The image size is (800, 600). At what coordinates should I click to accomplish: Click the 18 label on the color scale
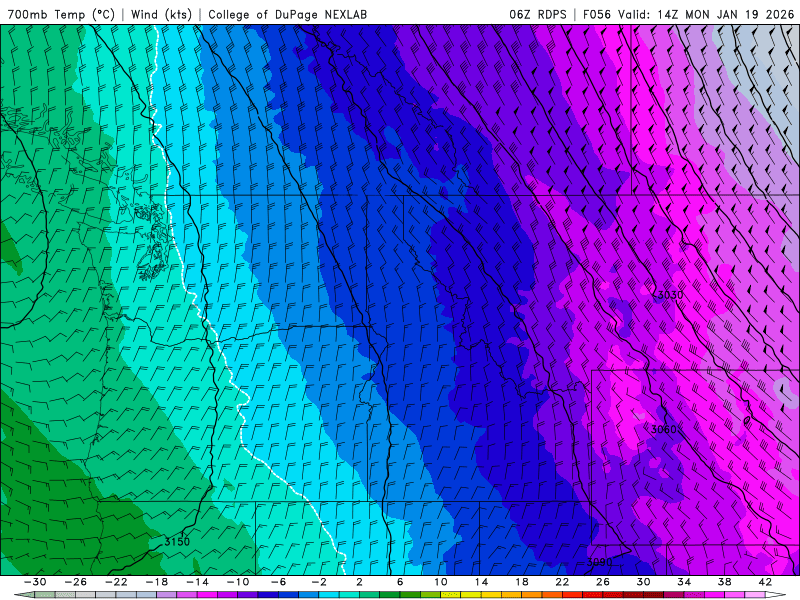click(522, 582)
